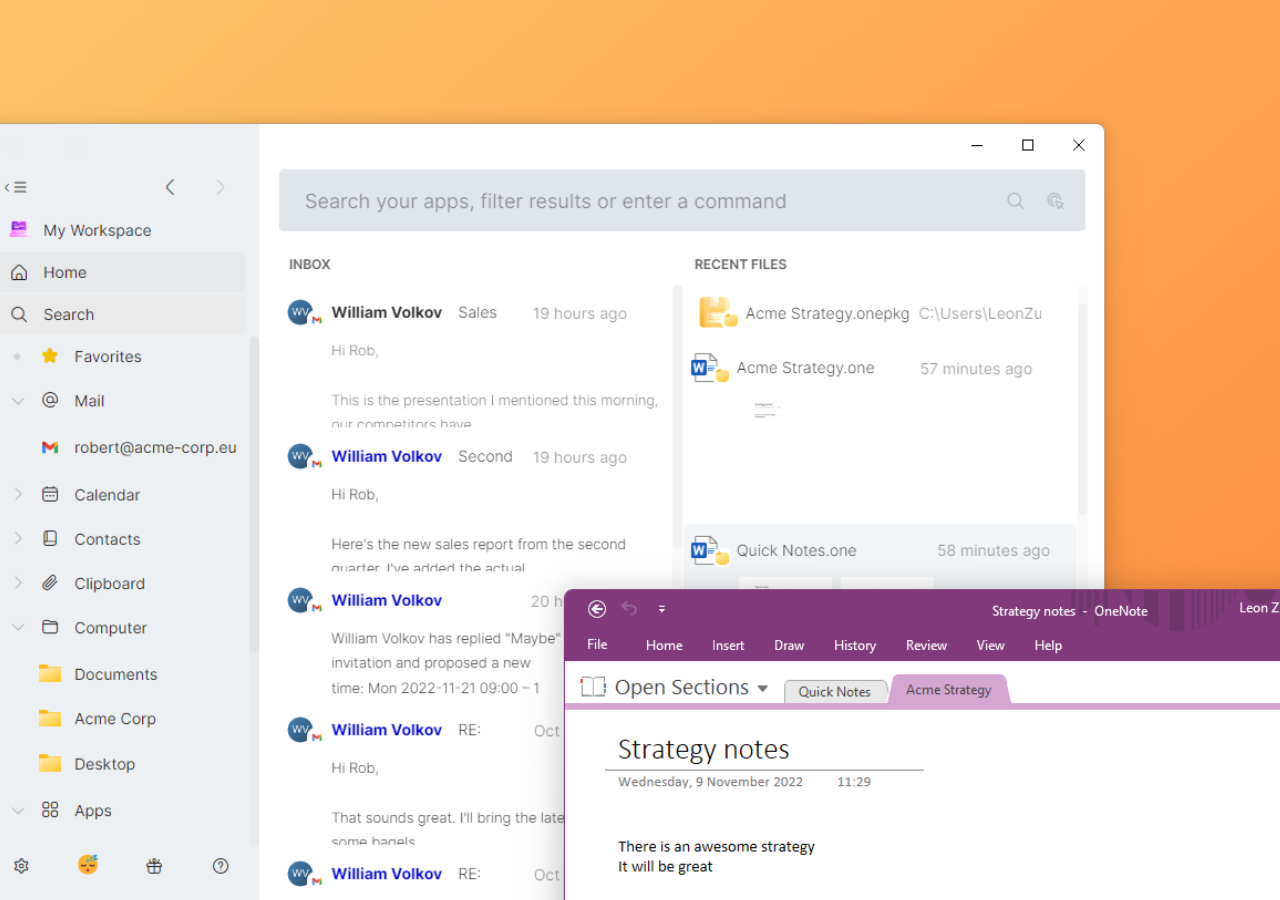Open the Acme Strategy.one recent file
The height and width of the screenshot is (900, 1280).
pos(880,368)
